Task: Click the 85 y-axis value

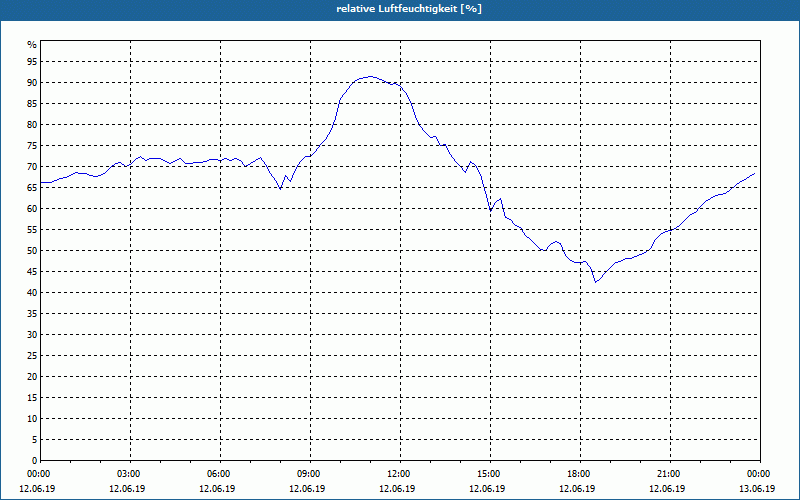Action: pos(32,104)
